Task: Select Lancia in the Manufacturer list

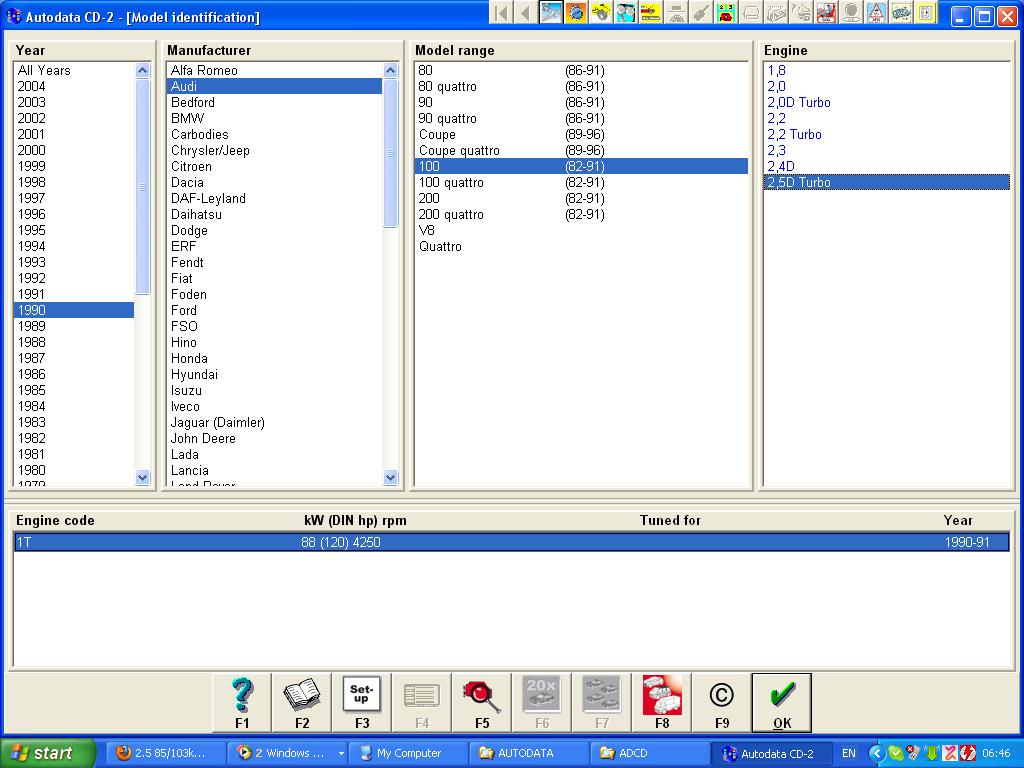Action: [x=275, y=470]
